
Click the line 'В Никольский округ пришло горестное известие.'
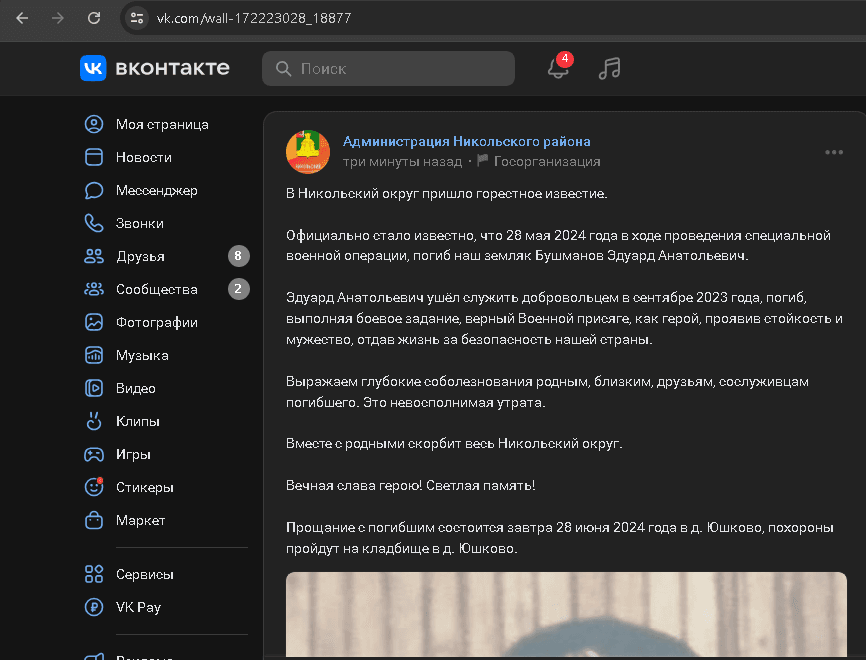coord(447,194)
